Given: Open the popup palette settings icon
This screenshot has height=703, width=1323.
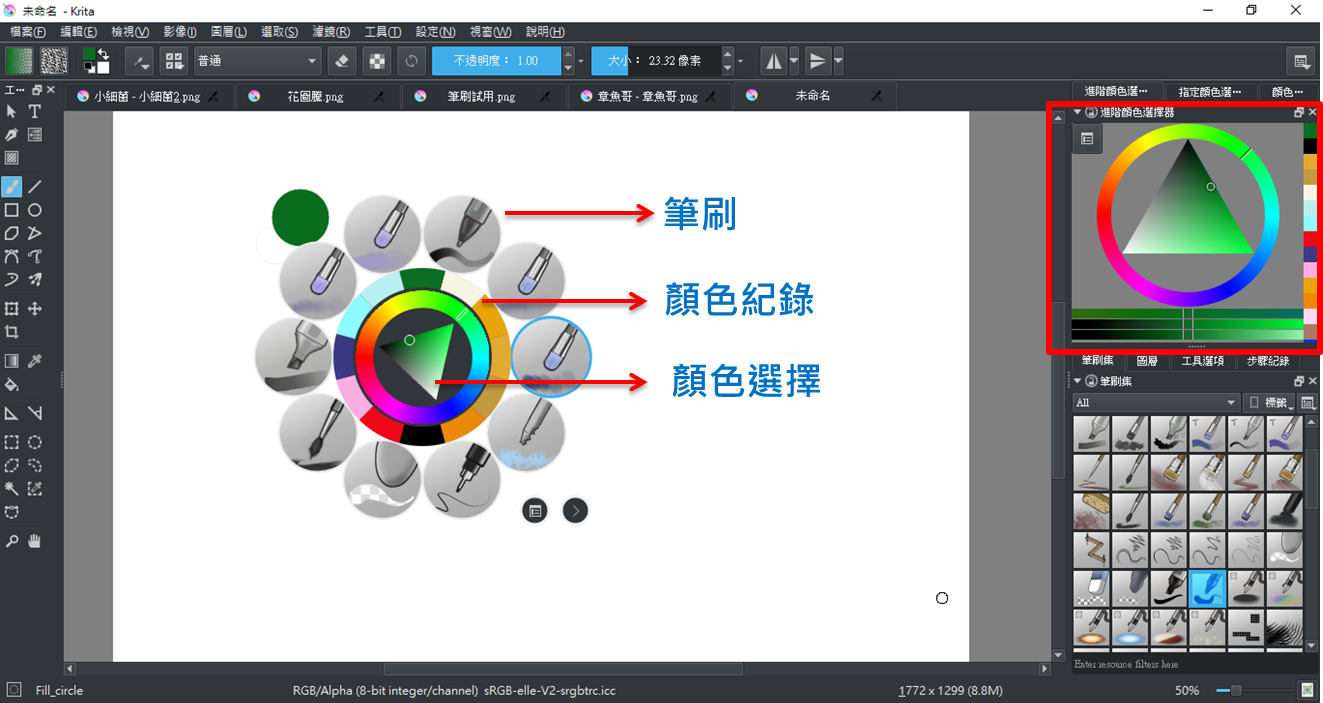Looking at the screenshot, I should coord(535,511).
